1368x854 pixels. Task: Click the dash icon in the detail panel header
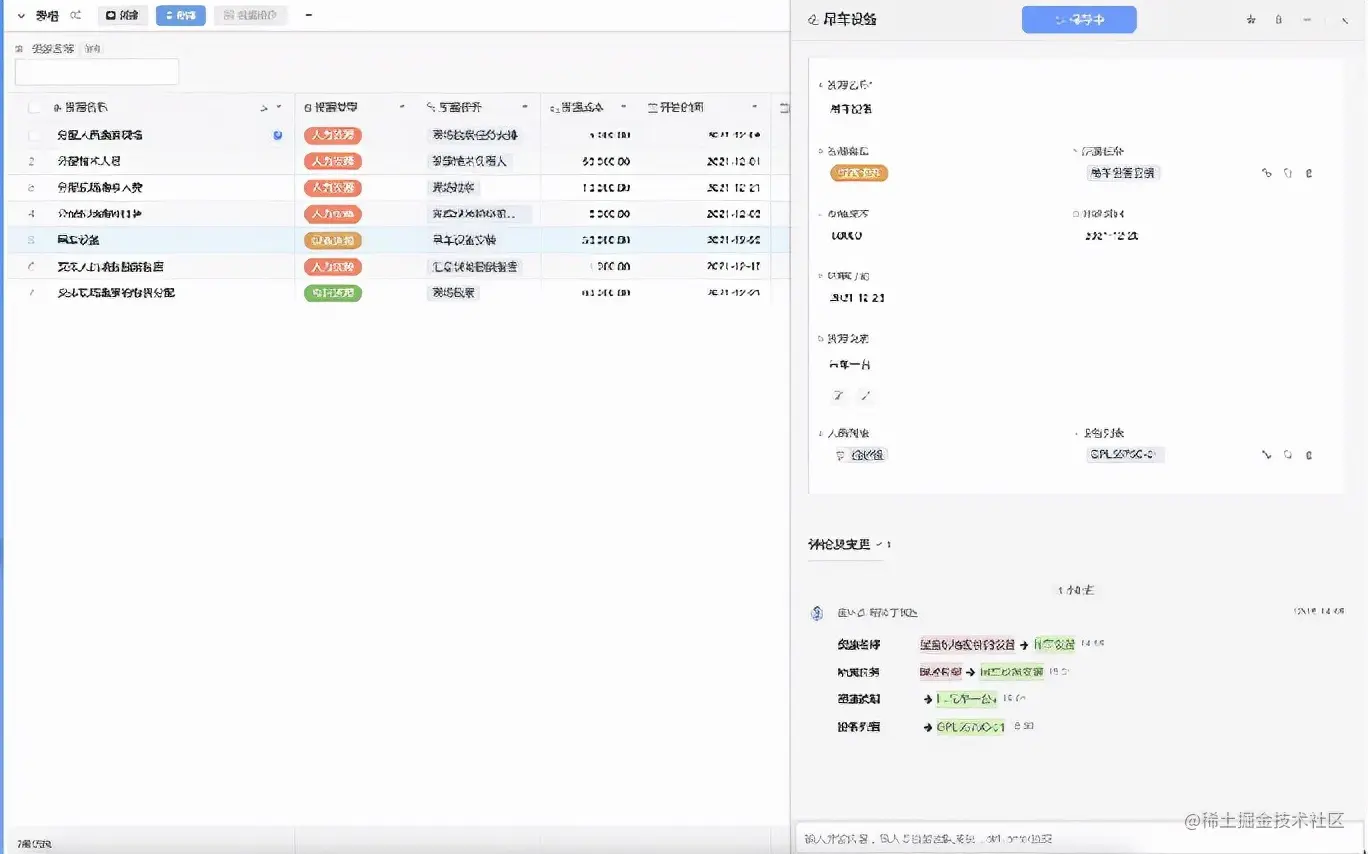[1307, 20]
